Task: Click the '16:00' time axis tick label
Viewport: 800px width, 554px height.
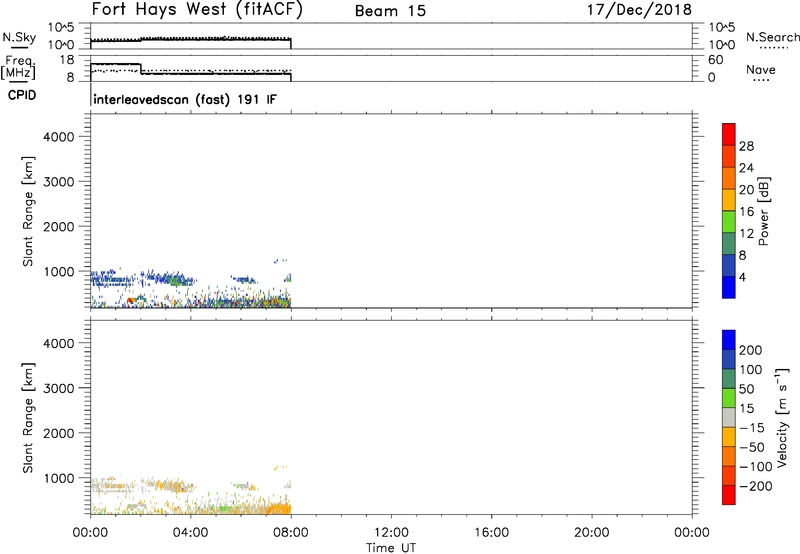Action: [491, 533]
